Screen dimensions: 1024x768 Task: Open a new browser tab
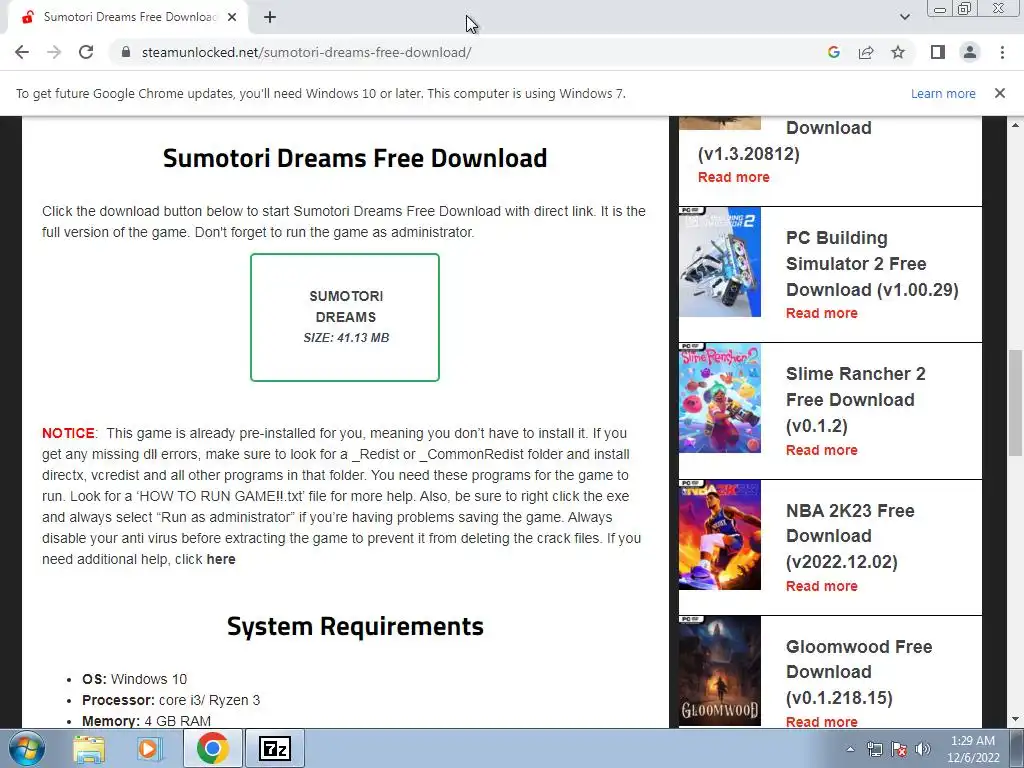pyautogui.click(x=270, y=17)
